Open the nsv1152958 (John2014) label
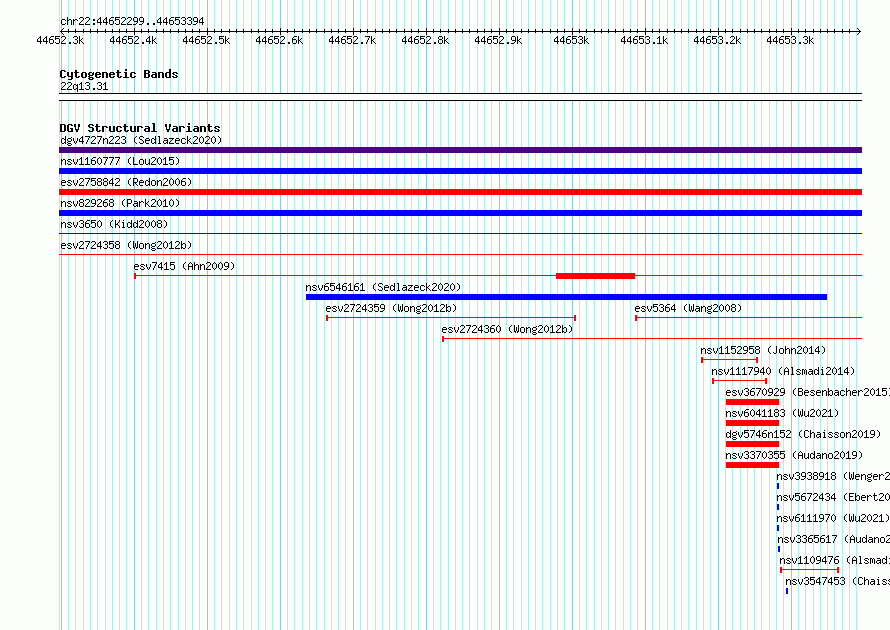This screenshot has width=890, height=630. tap(763, 350)
